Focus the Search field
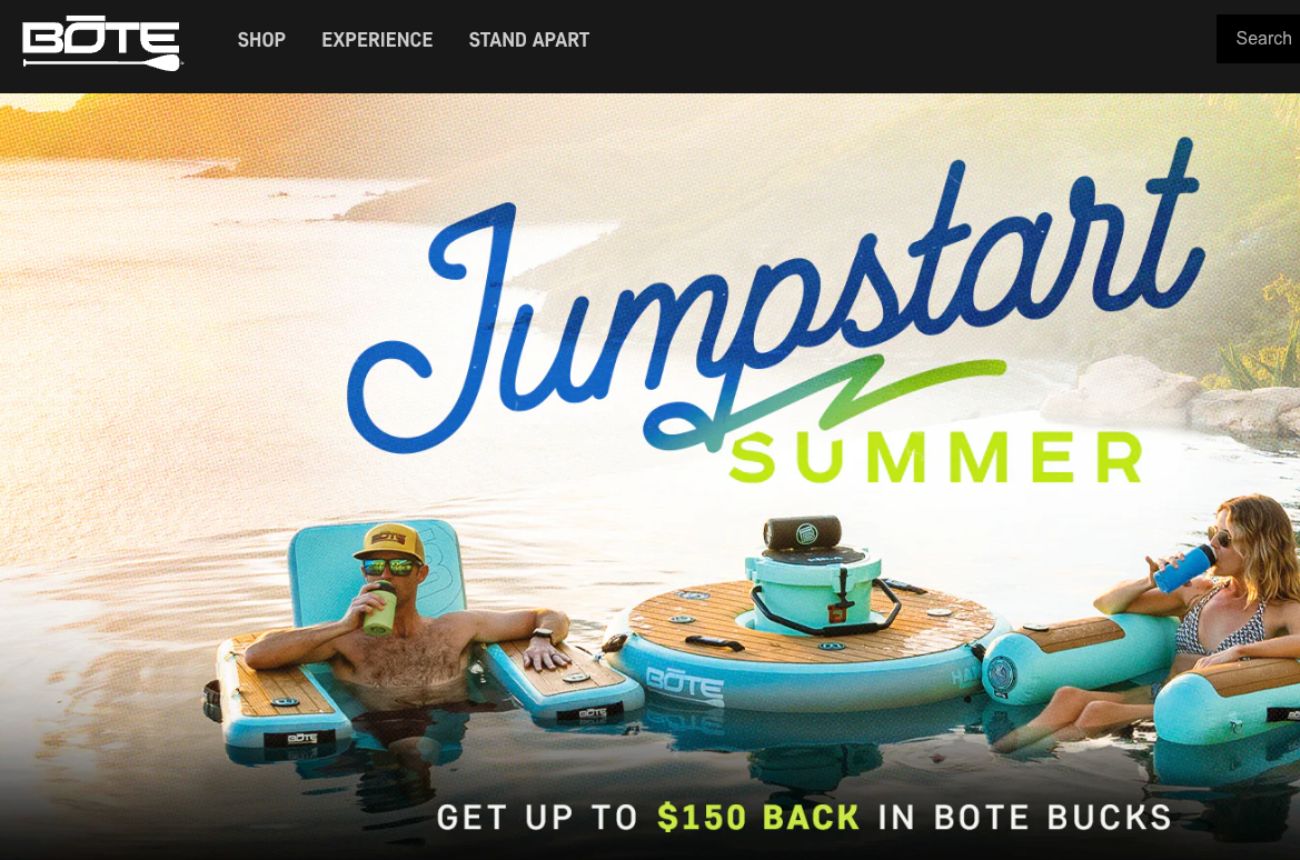Image resolution: width=1300 pixels, height=860 pixels. coord(1258,39)
